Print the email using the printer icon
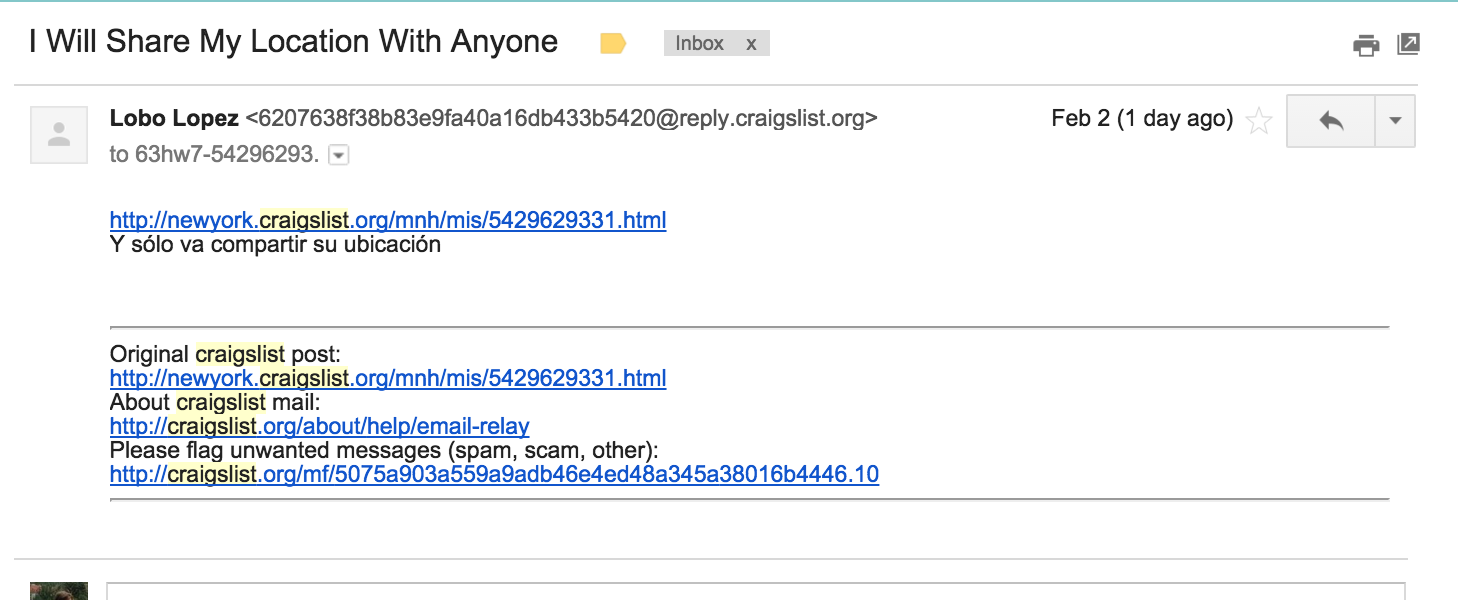This screenshot has height=600, width=1458. [x=1366, y=45]
